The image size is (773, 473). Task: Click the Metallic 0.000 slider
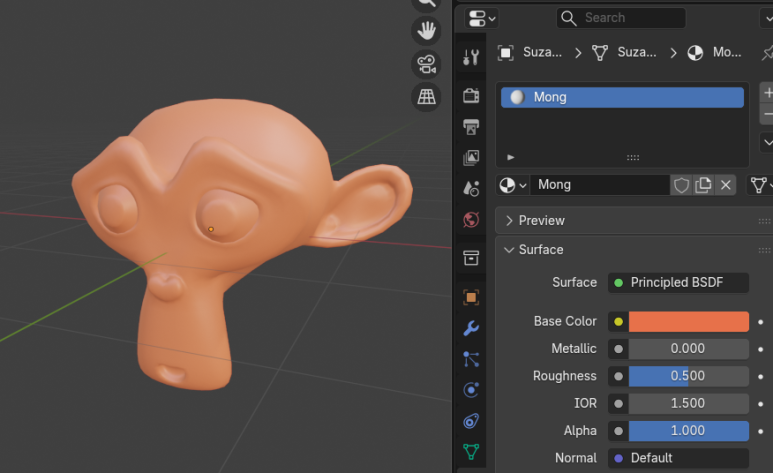point(689,349)
